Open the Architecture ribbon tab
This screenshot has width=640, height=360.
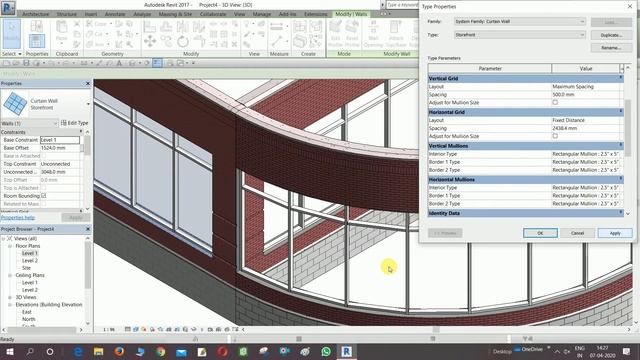coord(36,14)
